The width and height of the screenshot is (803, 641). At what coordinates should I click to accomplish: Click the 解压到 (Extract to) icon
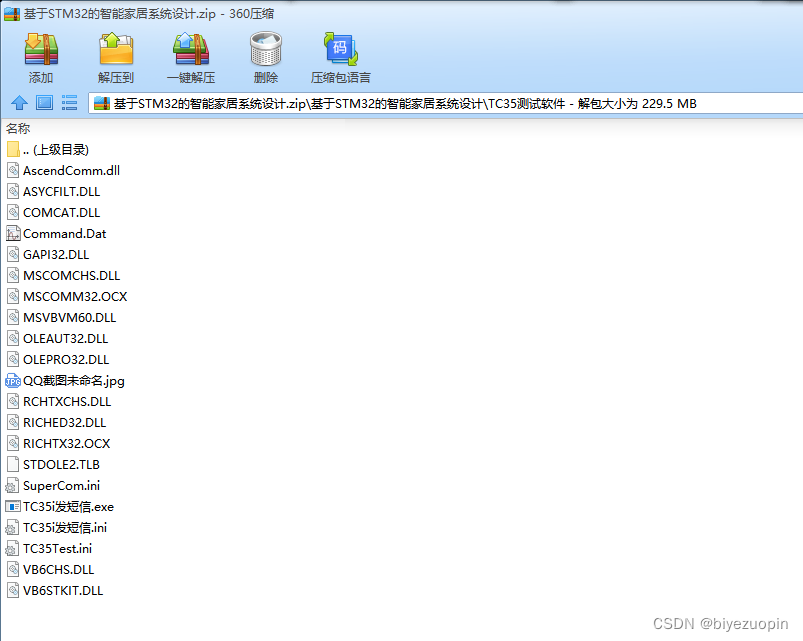(x=116, y=50)
